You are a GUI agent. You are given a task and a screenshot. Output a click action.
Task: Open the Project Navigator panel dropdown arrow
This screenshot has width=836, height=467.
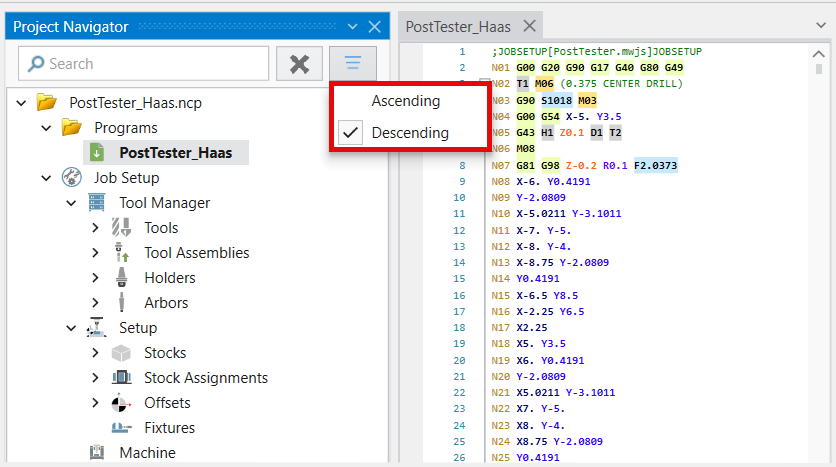click(x=351, y=27)
